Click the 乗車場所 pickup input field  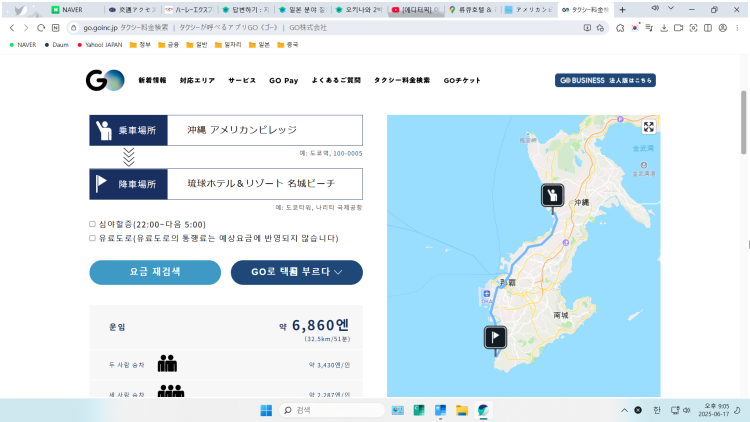point(265,130)
